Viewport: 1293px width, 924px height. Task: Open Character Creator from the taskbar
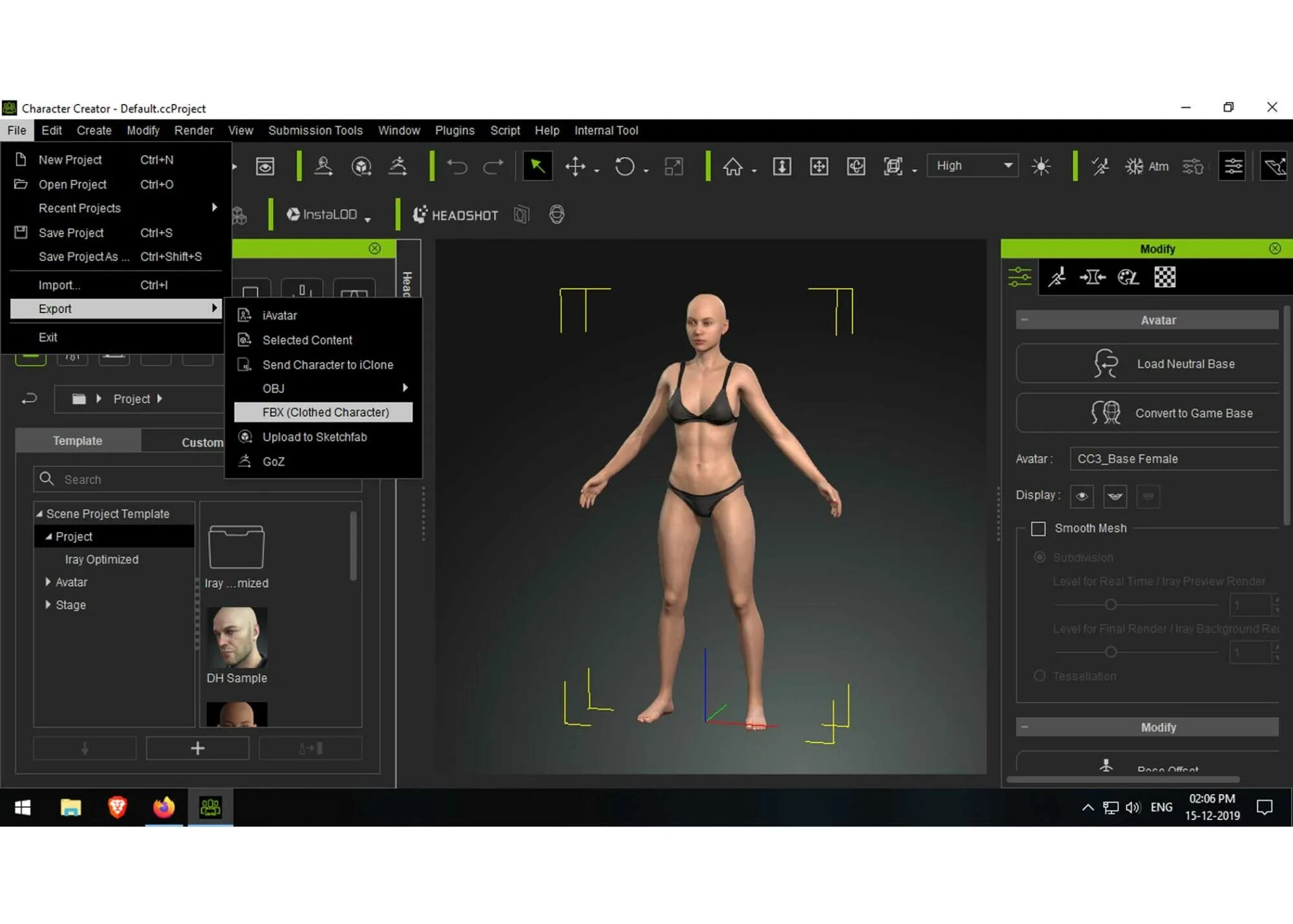click(210, 807)
